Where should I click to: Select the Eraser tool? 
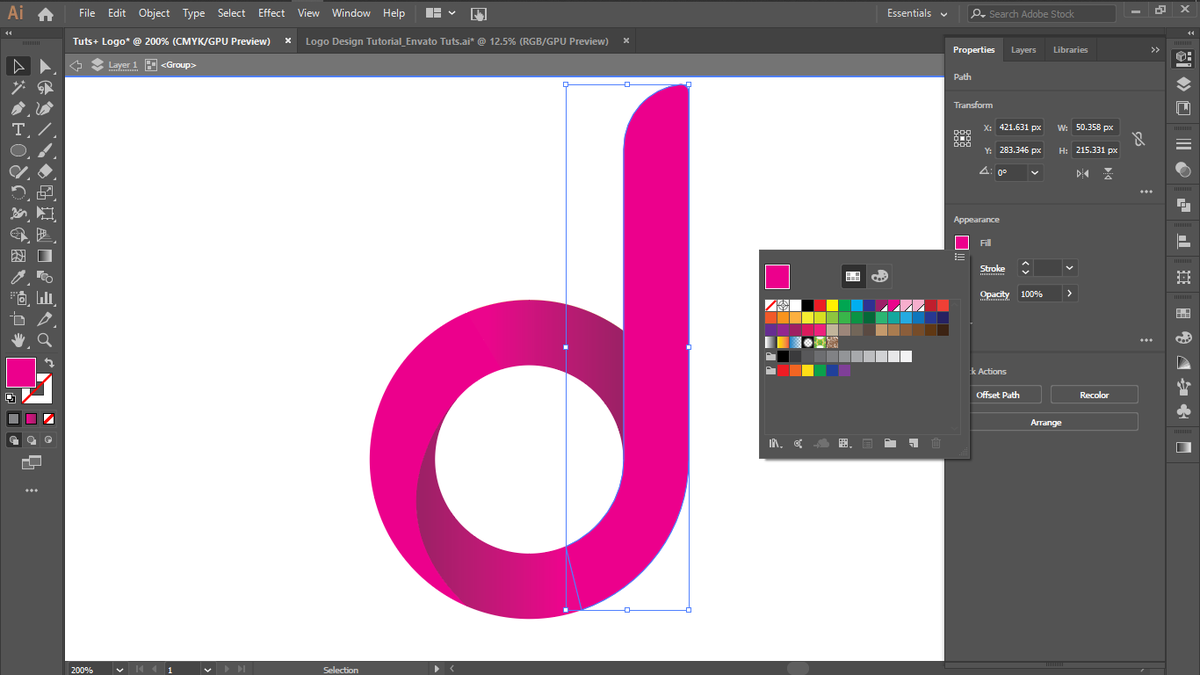click(x=45, y=172)
